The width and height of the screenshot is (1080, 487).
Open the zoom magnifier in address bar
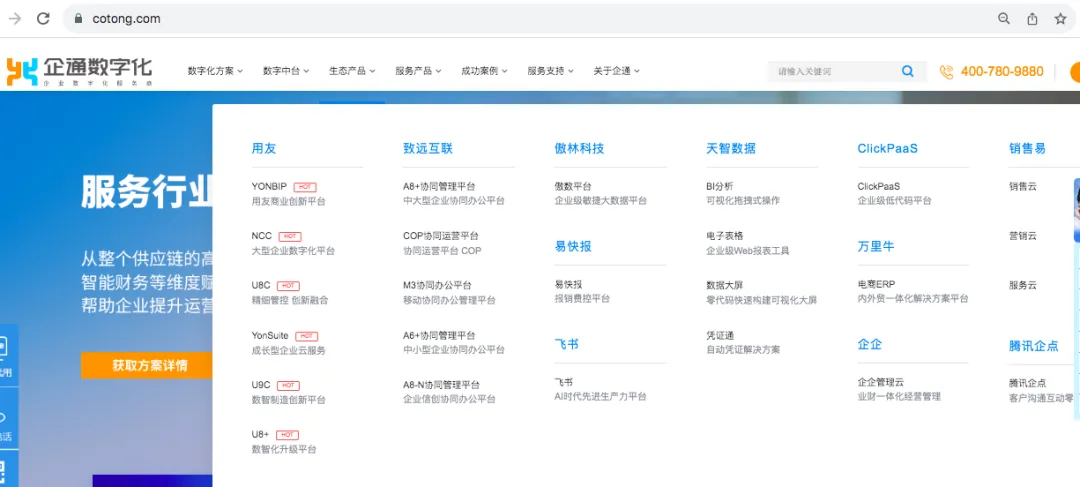tap(1004, 19)
